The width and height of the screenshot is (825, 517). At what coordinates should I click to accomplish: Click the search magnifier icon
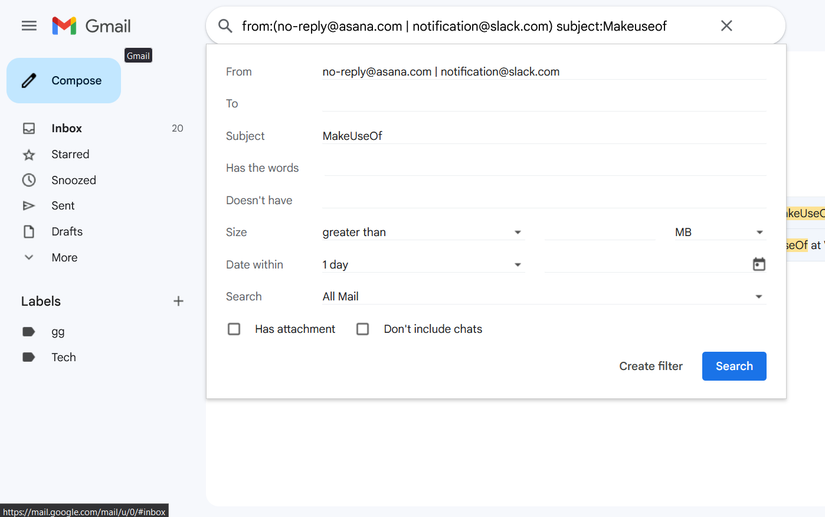click(x=225, y=26)
